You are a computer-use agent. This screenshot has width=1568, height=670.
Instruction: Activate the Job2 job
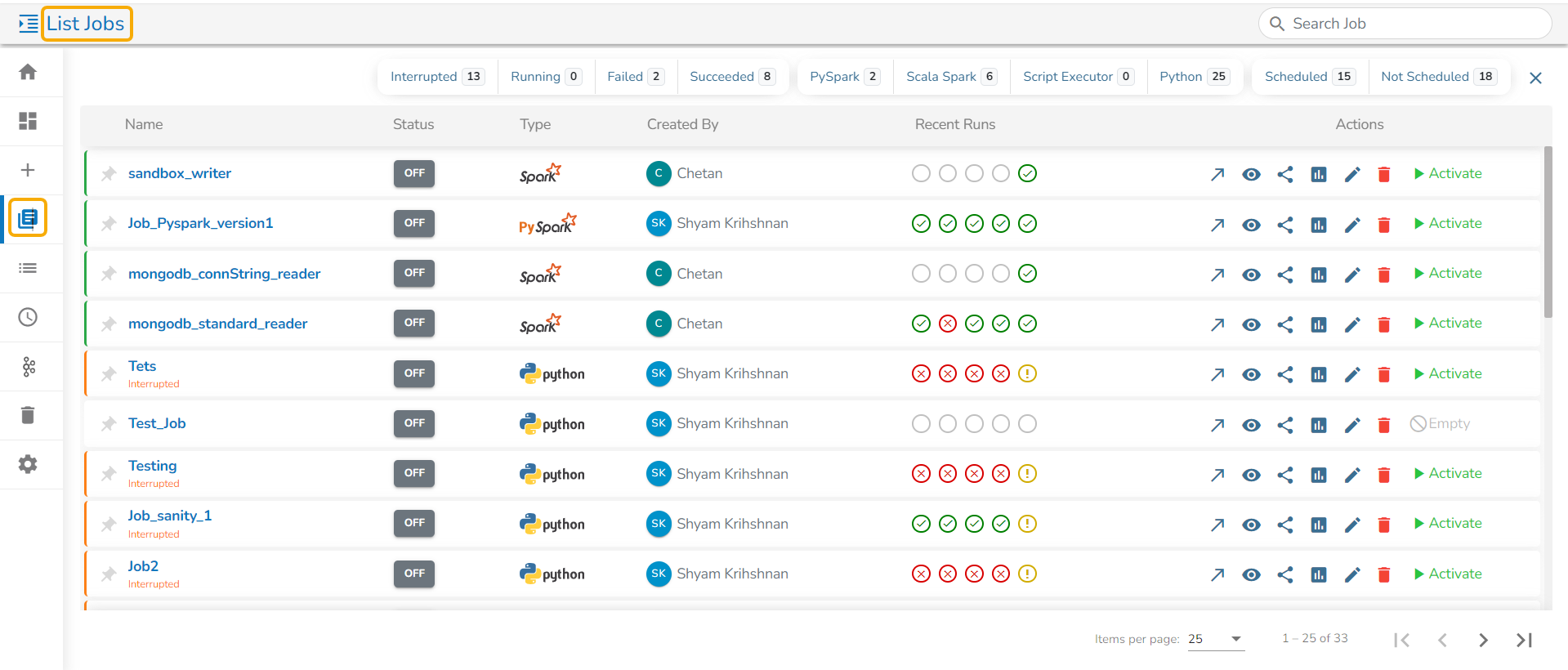[1448, 574]
